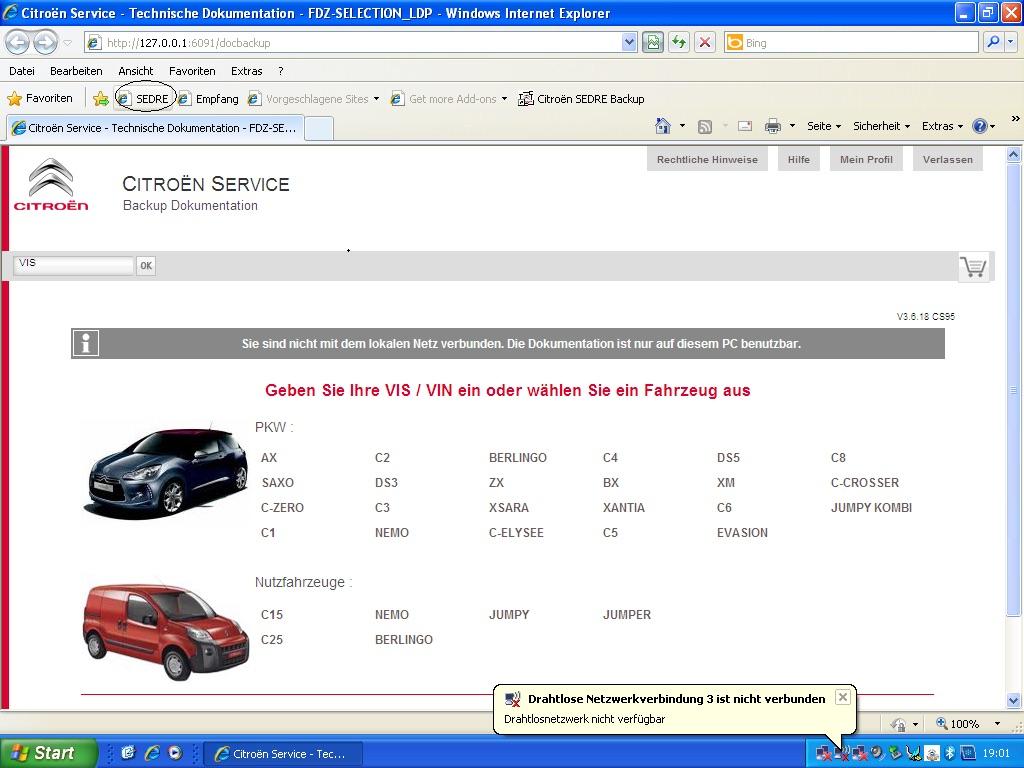1024x768 pixels.
Task: Open the Sicherheit command bar menu
Action: pyautogui.click(x=881, y=126)
